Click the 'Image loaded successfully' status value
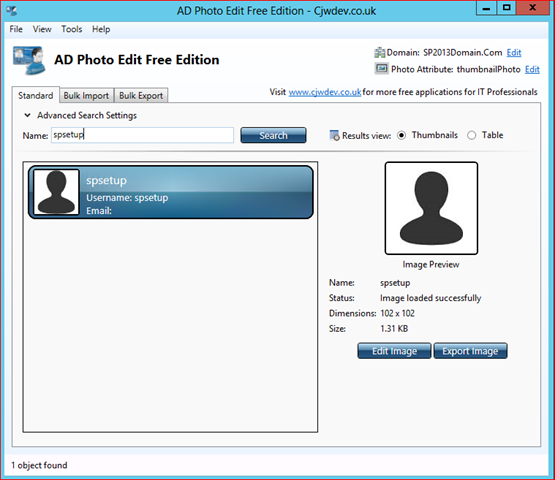 (x=430, y=298)
